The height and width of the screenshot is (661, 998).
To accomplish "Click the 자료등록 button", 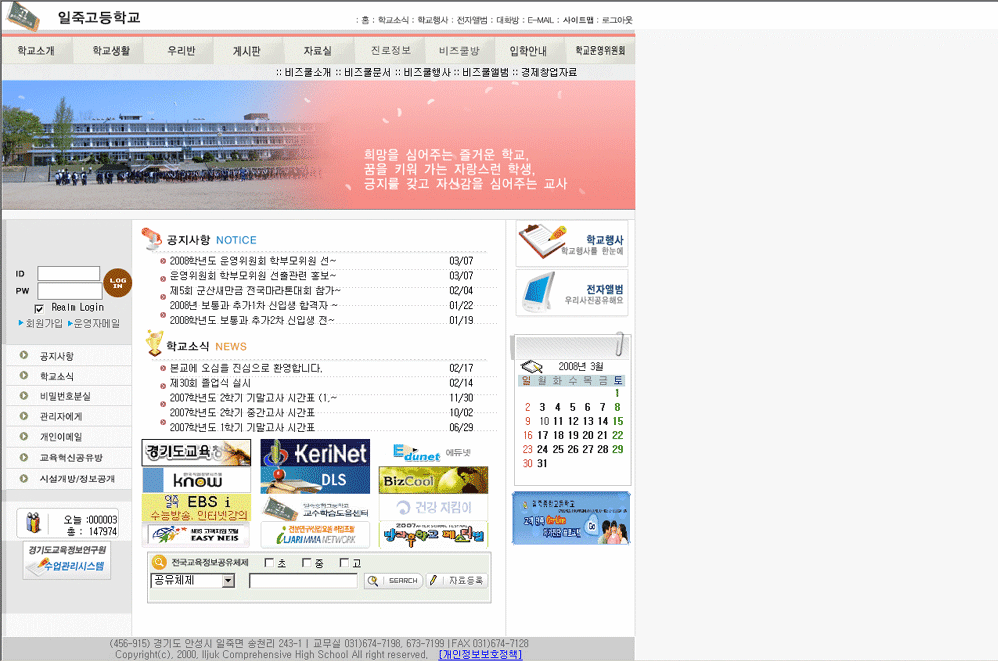I will pyautogui.click(x=457, y=581).
